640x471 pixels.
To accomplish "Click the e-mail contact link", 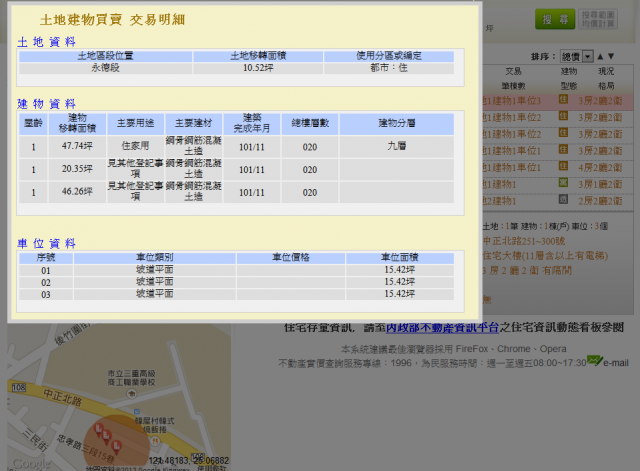I will pyautogui.click(x=616, y=363).
